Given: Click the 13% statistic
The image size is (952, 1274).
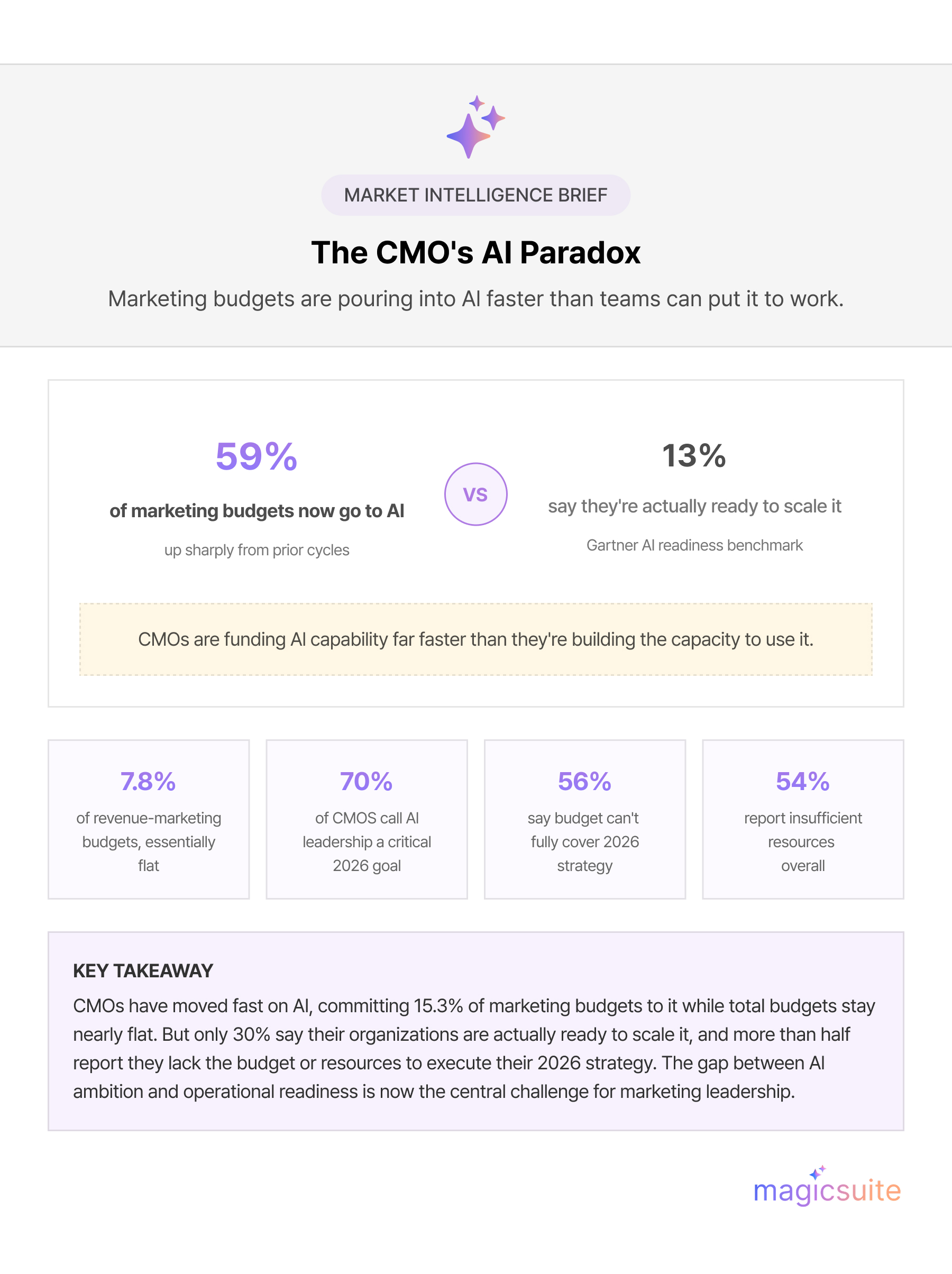Looking at the screenshot, I should click(x=694, y=455).
